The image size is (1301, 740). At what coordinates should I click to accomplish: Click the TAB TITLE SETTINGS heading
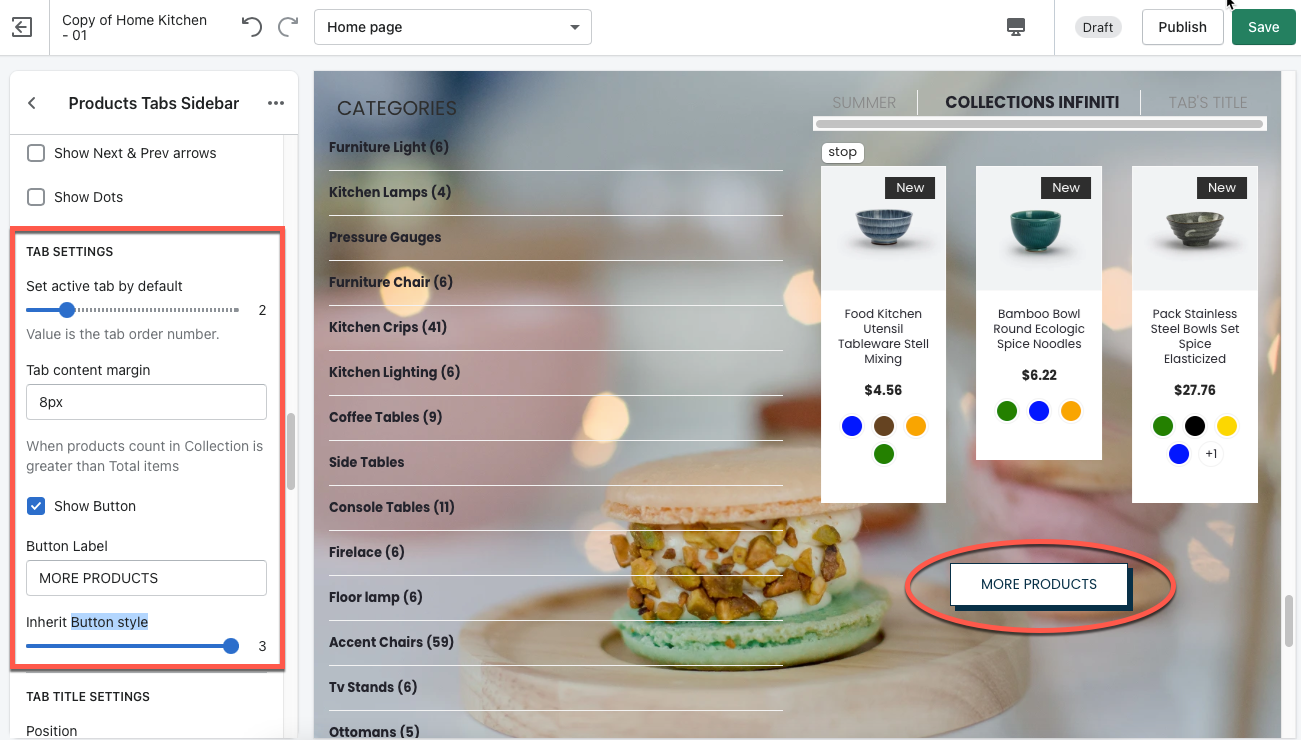pos(88,696)
